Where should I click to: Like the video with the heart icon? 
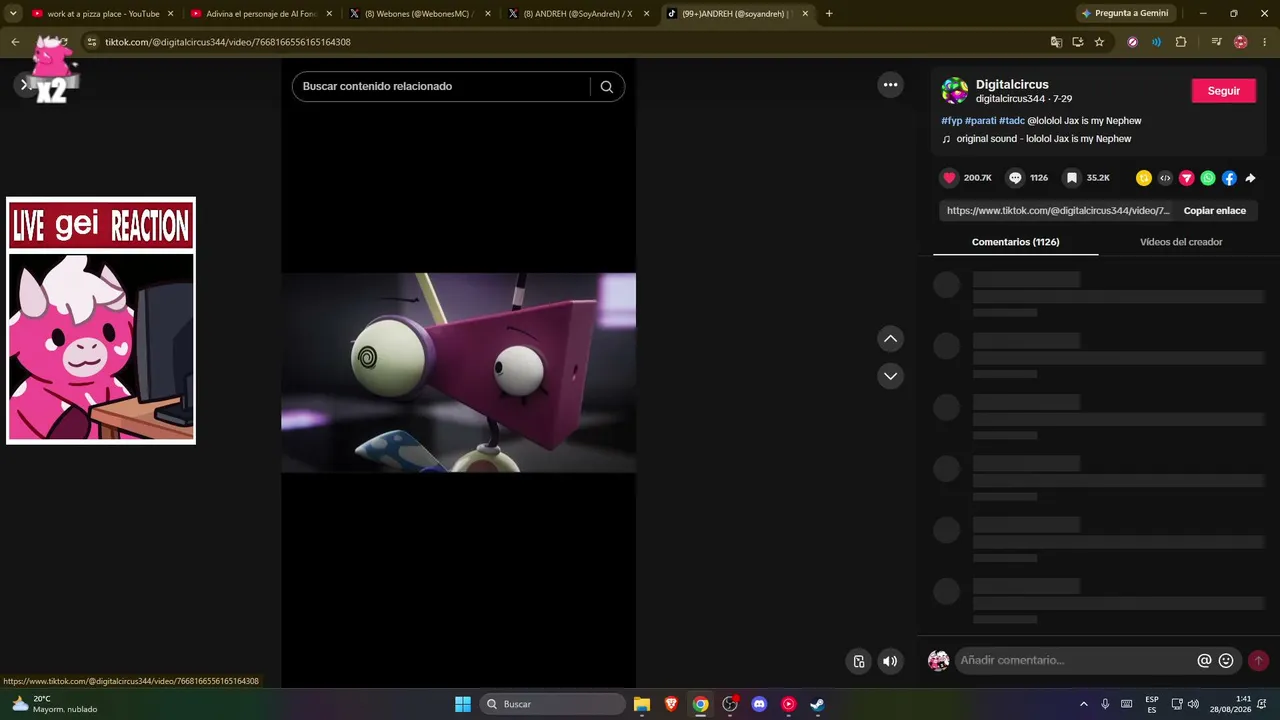tap(949, 178)
